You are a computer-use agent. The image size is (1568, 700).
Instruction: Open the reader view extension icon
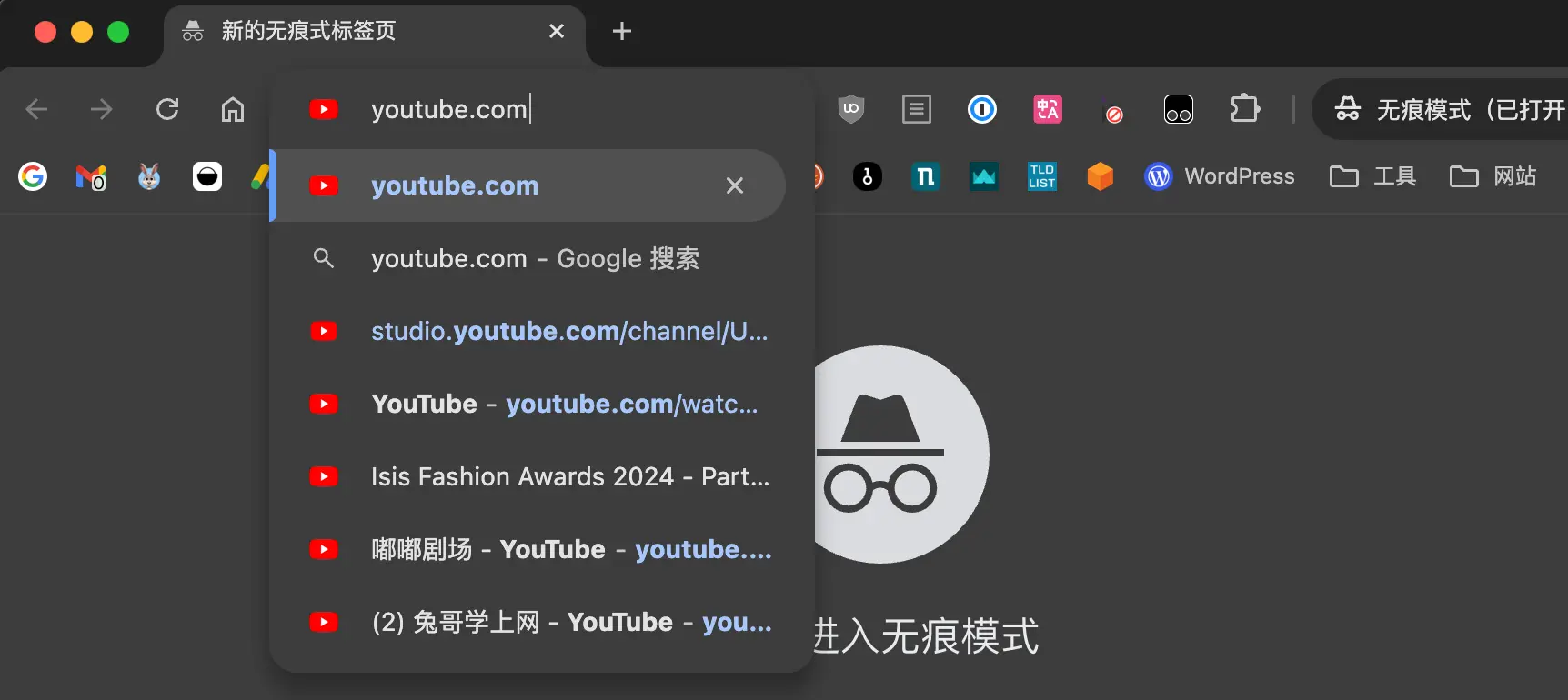click(x=917, y=110)
